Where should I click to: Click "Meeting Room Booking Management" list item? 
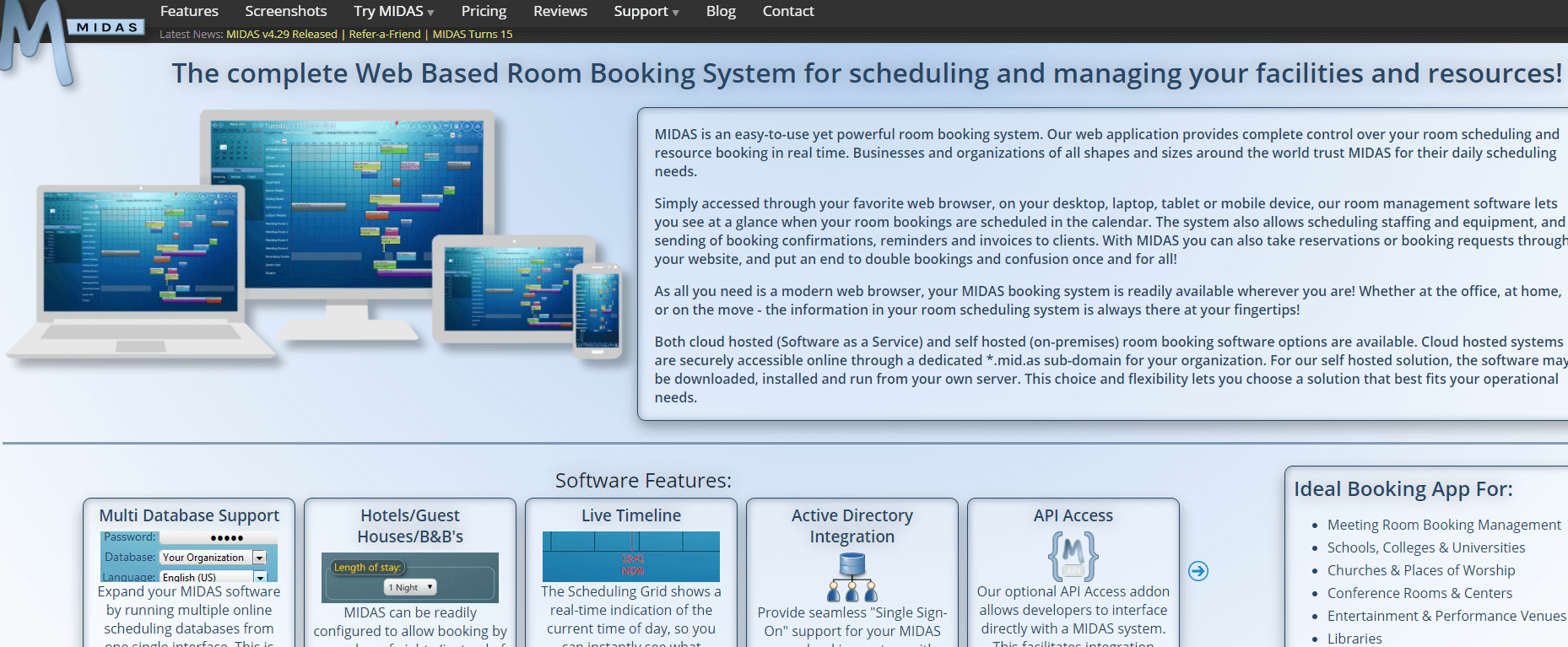coord(1444,525)
